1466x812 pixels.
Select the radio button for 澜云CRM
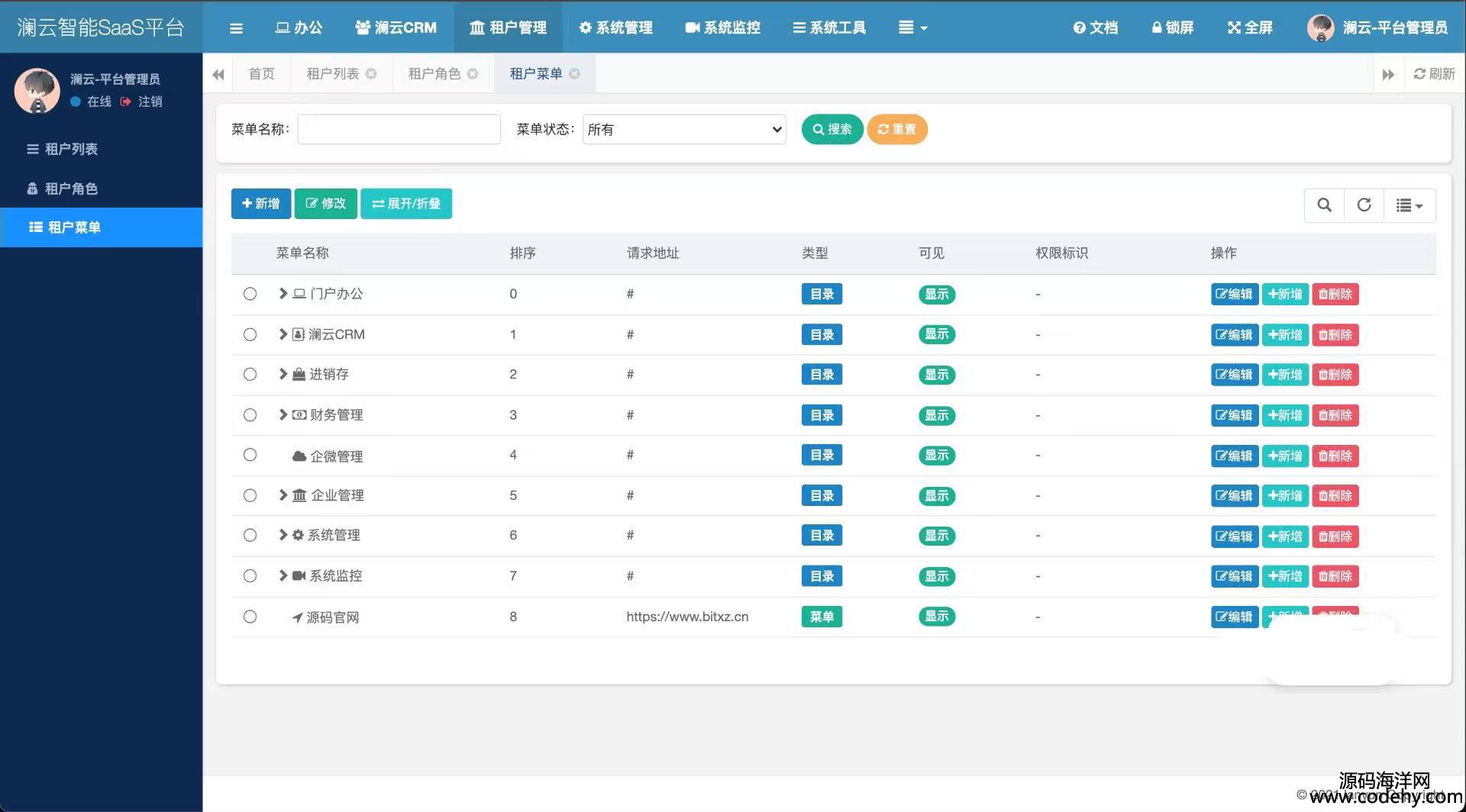250,334
